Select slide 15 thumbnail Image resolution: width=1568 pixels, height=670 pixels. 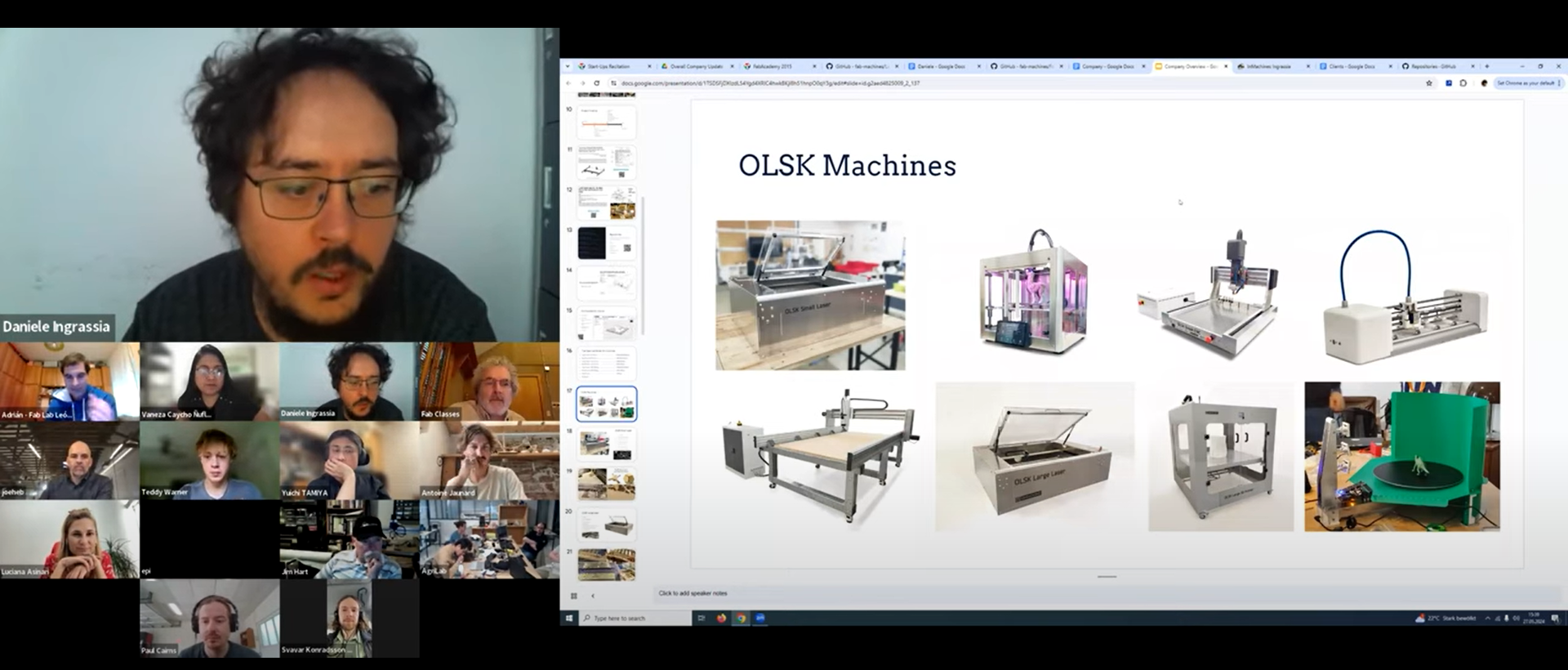click(x=606, y=324)
